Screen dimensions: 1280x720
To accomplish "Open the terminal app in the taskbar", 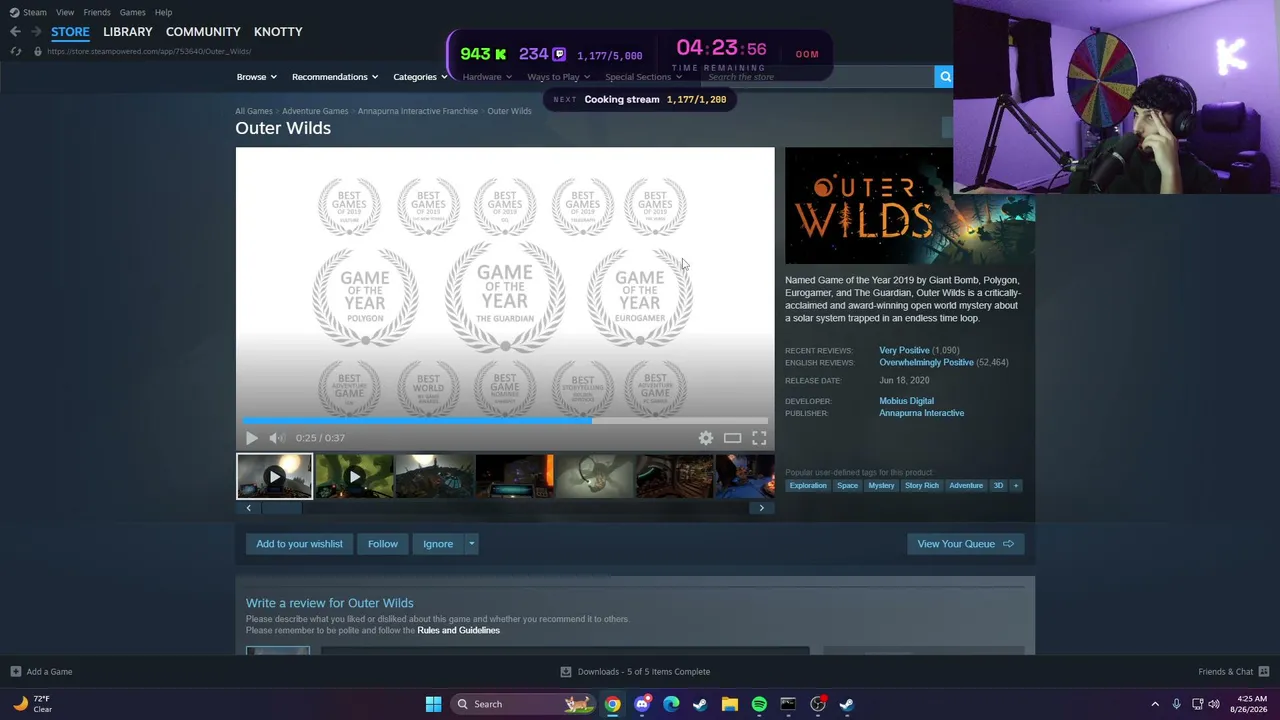I will coord(788,704).
